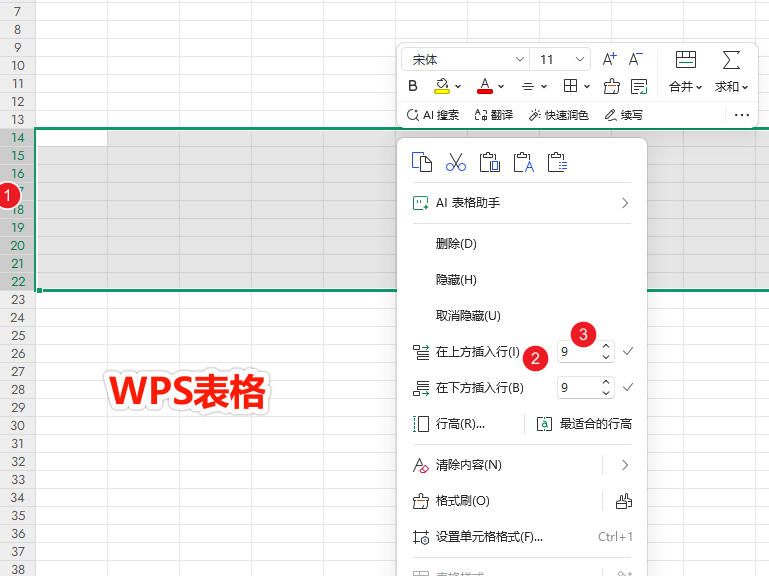
Task: Select 隐藏(H) menu entry
Action: click(456, 280)
